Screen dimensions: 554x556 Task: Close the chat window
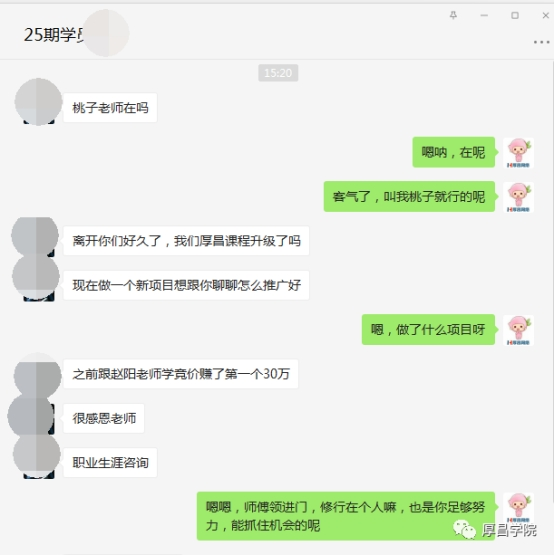click(x=545, y=15)
